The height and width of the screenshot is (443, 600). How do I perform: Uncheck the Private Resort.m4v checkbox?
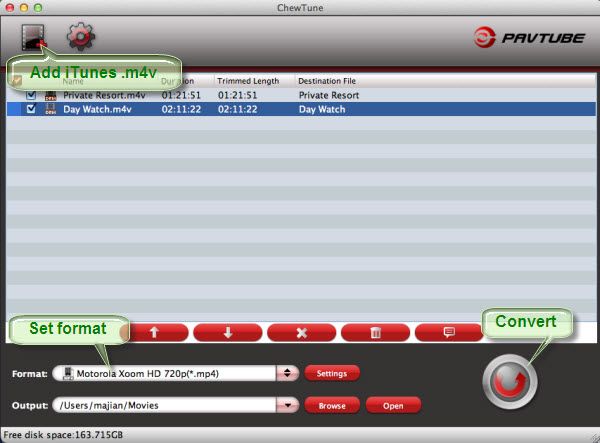pyautogui.click(x=31, y=95)
